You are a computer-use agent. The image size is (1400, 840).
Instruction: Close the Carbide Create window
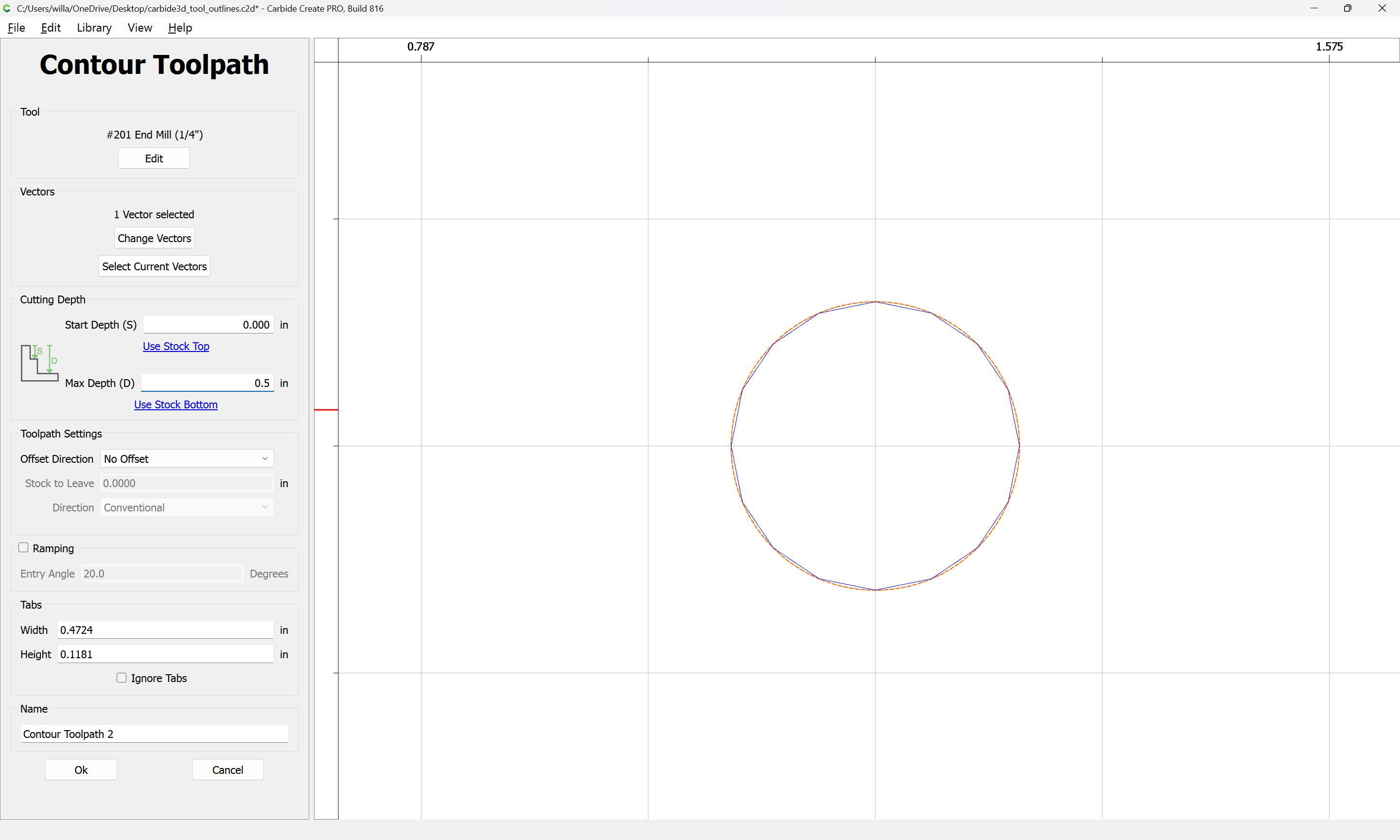1382,8
